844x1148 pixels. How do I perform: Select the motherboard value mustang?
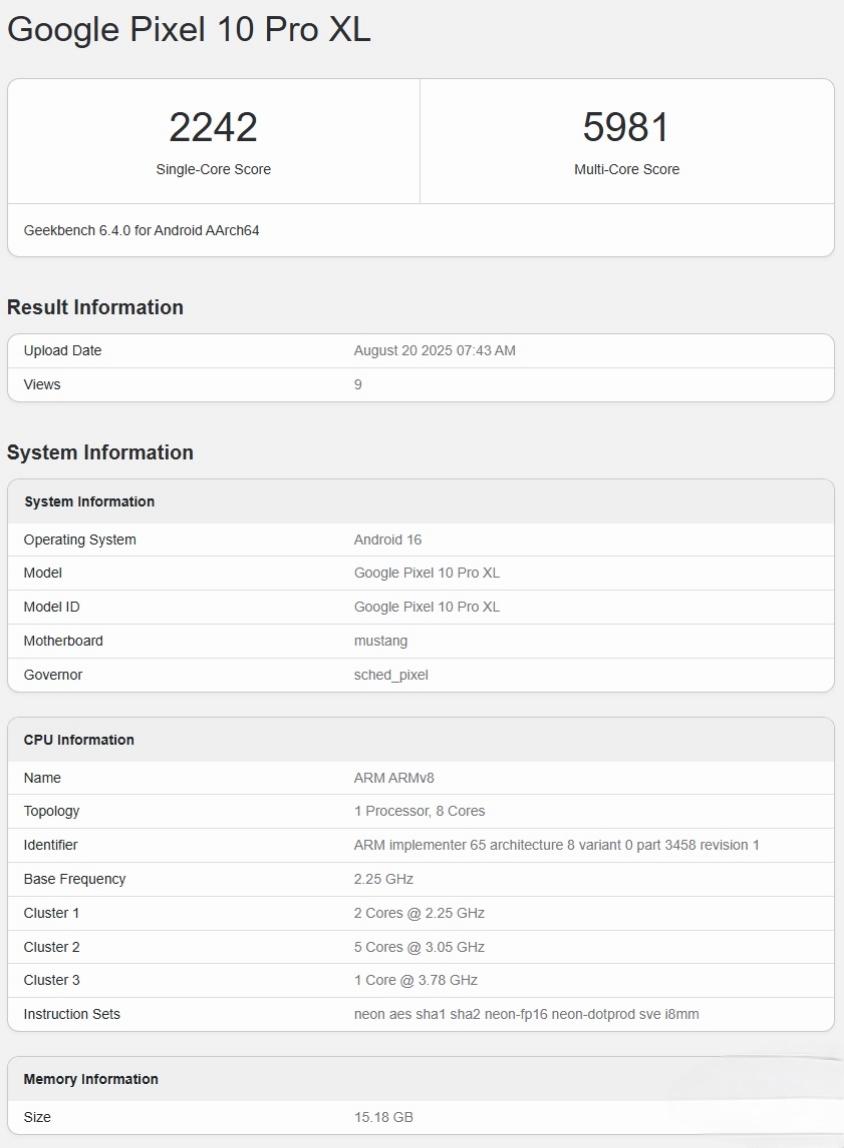381,641
